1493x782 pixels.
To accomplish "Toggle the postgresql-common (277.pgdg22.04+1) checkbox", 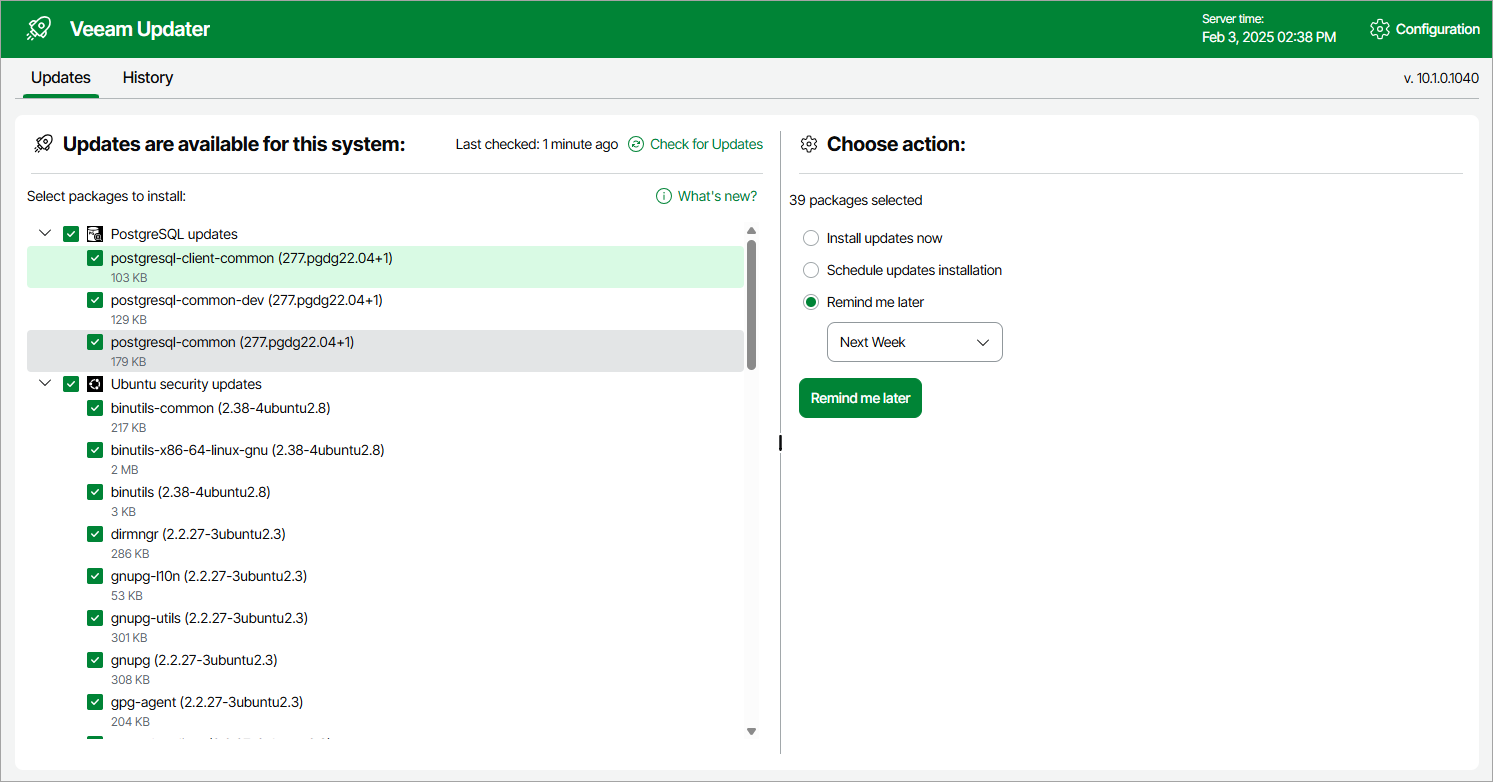I will [95, 342].
